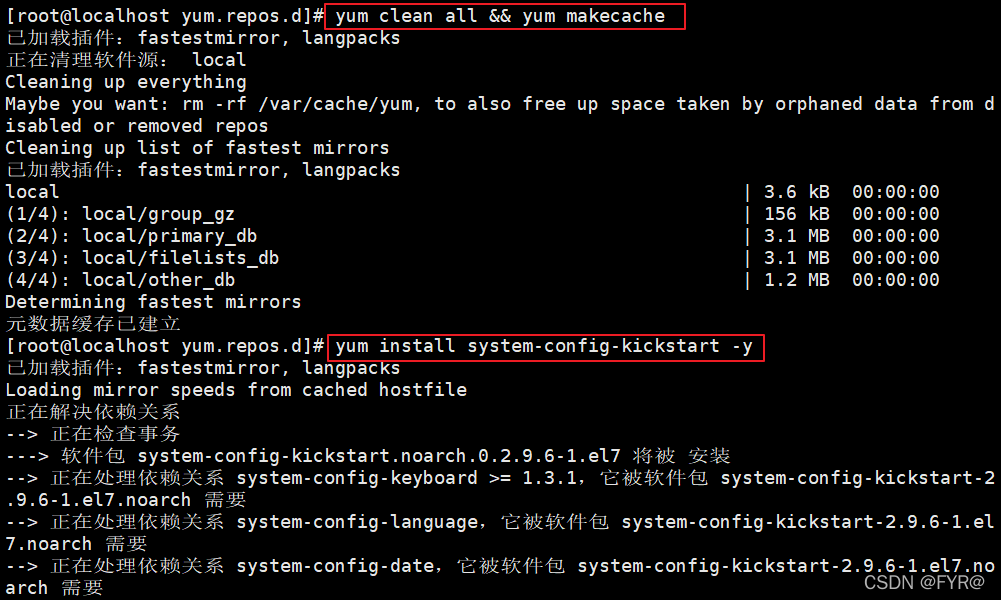Viewport: 1001px width, 600px height.
Task: Click the "yum install system-config-kickstart -y" command
Action: (x=544, y=346)
